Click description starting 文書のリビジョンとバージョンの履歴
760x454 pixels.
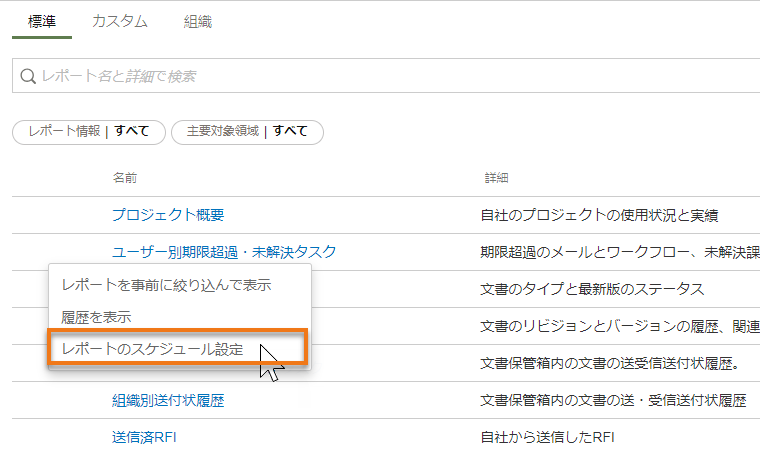pos(620,327)
